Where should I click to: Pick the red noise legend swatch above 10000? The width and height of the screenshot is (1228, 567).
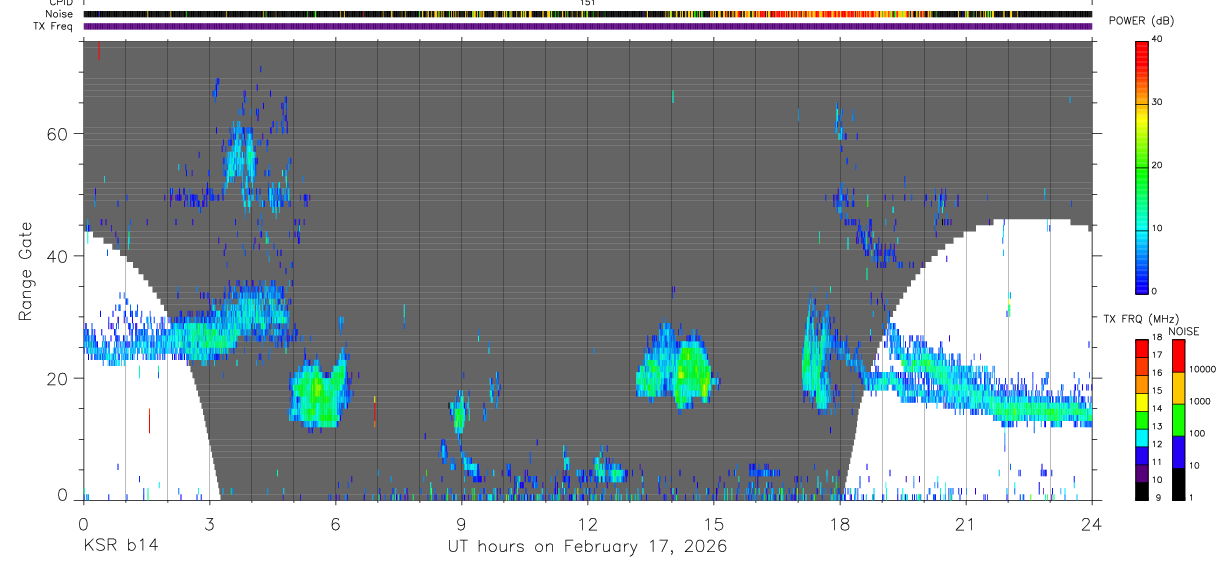pyautogui.click(x=1178, y=356)
